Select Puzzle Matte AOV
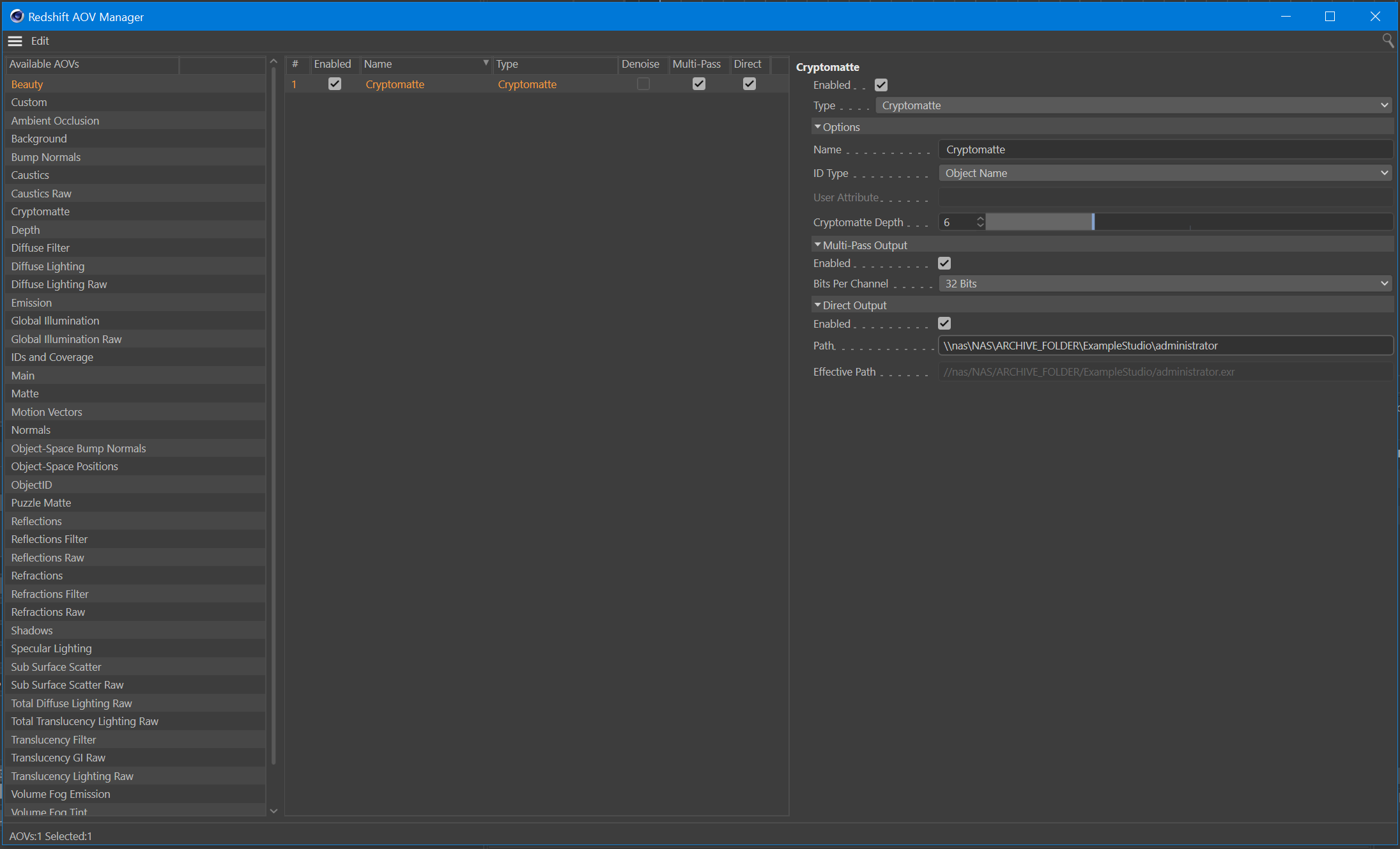This screenshot has height=849, width=1400. [x=135, y=503]
